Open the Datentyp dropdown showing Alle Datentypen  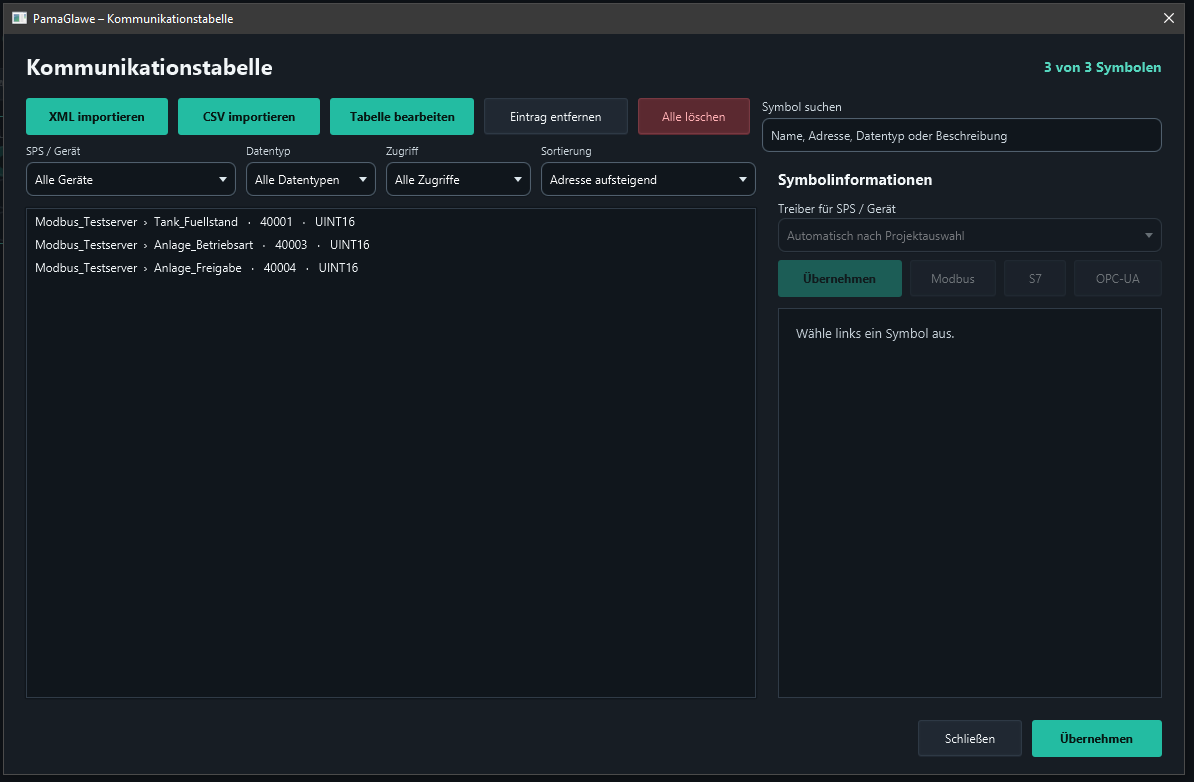click(x=311, y=180)
